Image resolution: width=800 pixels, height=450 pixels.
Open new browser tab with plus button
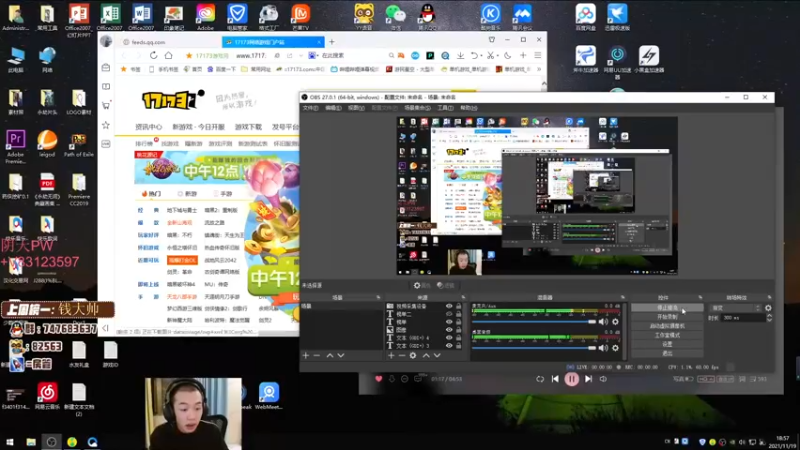tap(332, 42)
